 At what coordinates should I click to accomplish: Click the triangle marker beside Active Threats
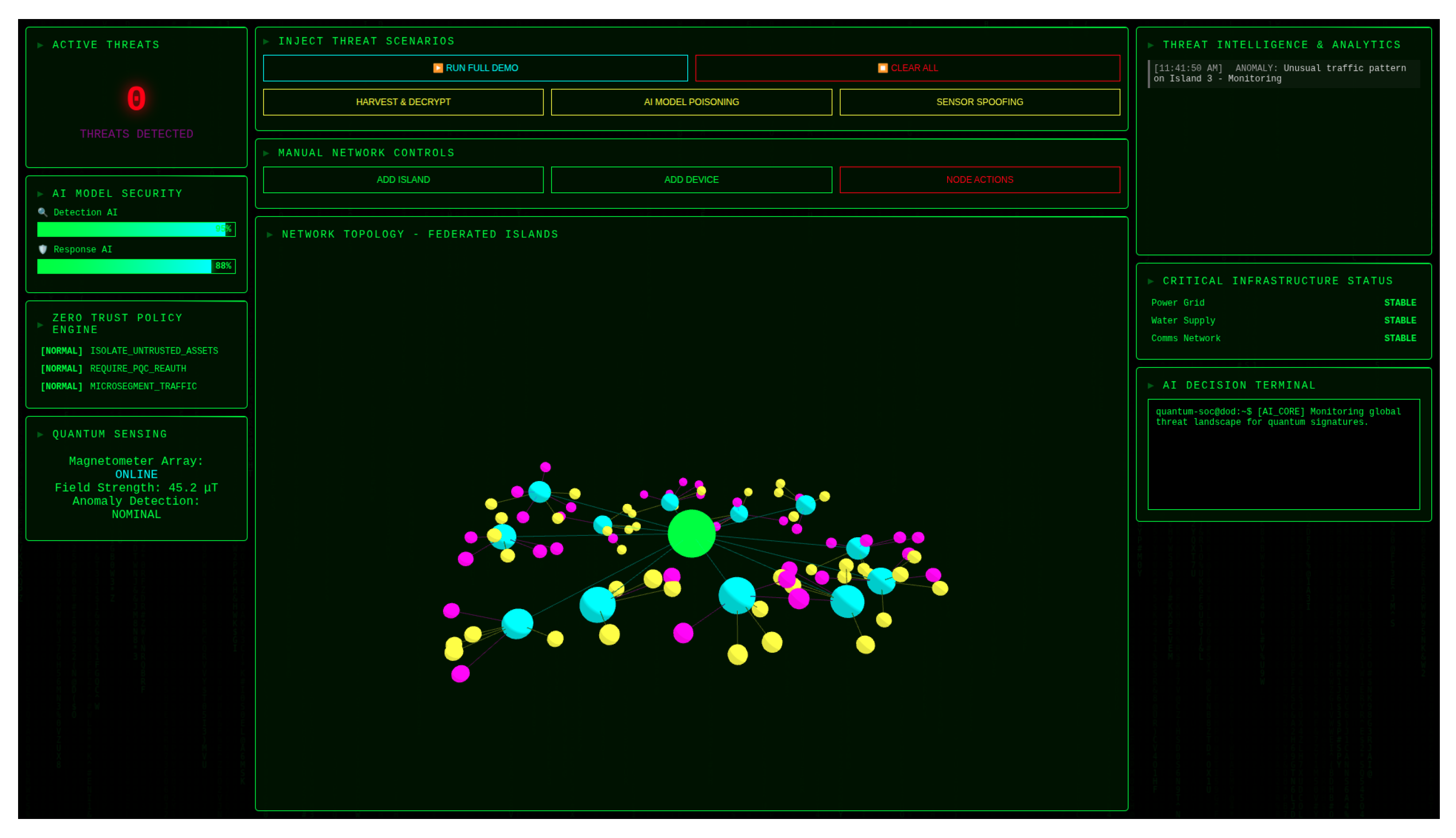pyautogui.click(x=40, y=45)
